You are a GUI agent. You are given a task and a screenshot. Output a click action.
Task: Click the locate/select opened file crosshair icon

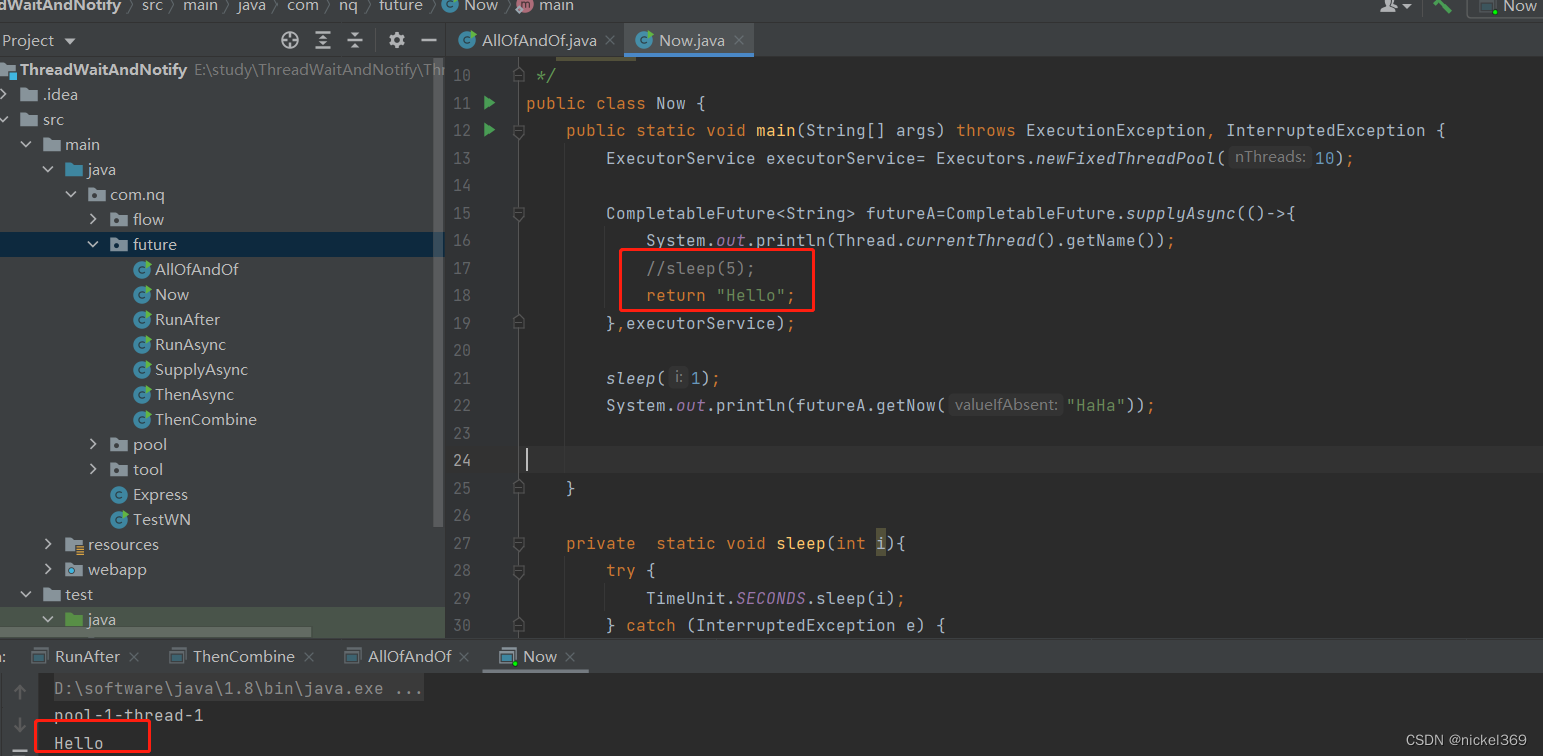(x=290, y=40)
